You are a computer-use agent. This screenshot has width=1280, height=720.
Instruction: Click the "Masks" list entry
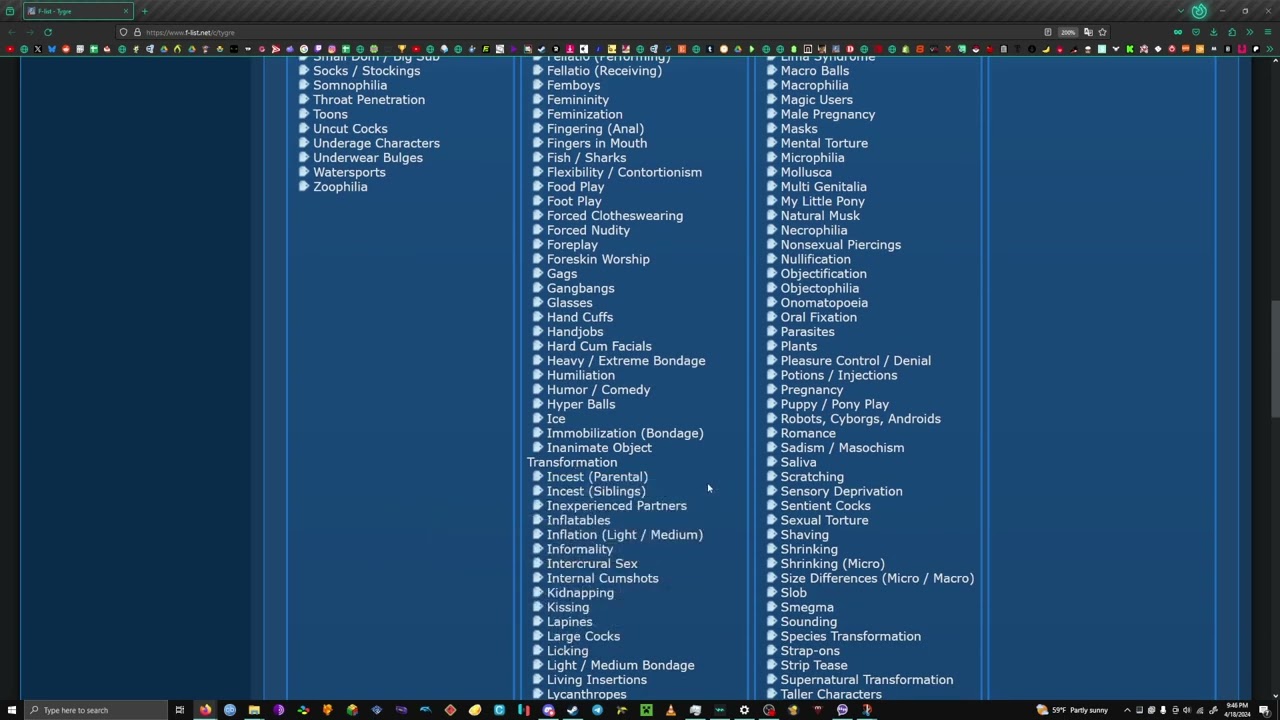tap(799, 129)
